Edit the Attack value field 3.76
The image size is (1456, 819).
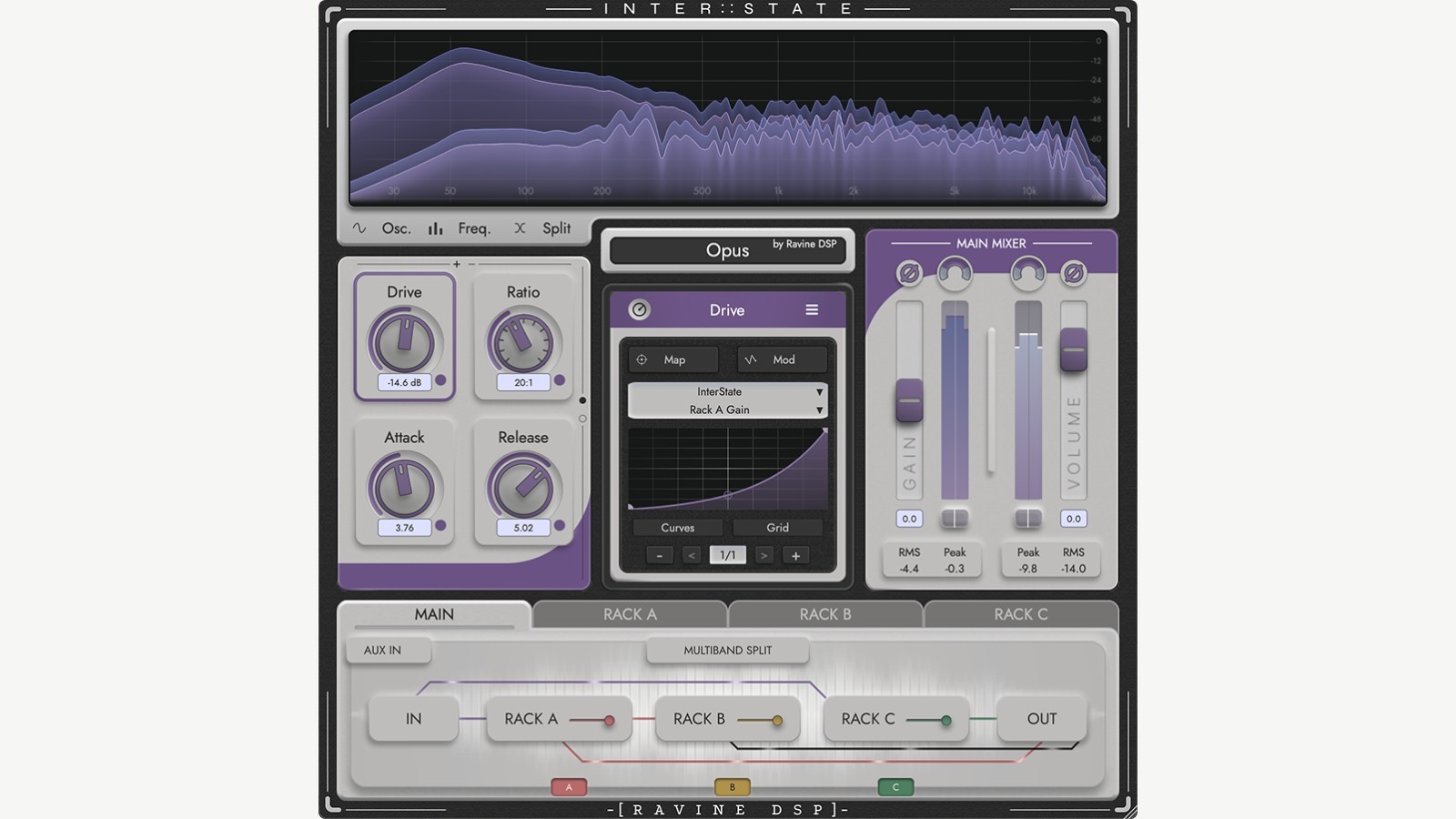[404, 527]
